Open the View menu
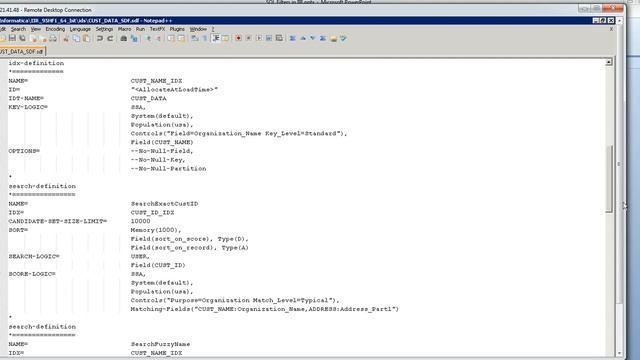640x360 pixels. tap(36, 29)
